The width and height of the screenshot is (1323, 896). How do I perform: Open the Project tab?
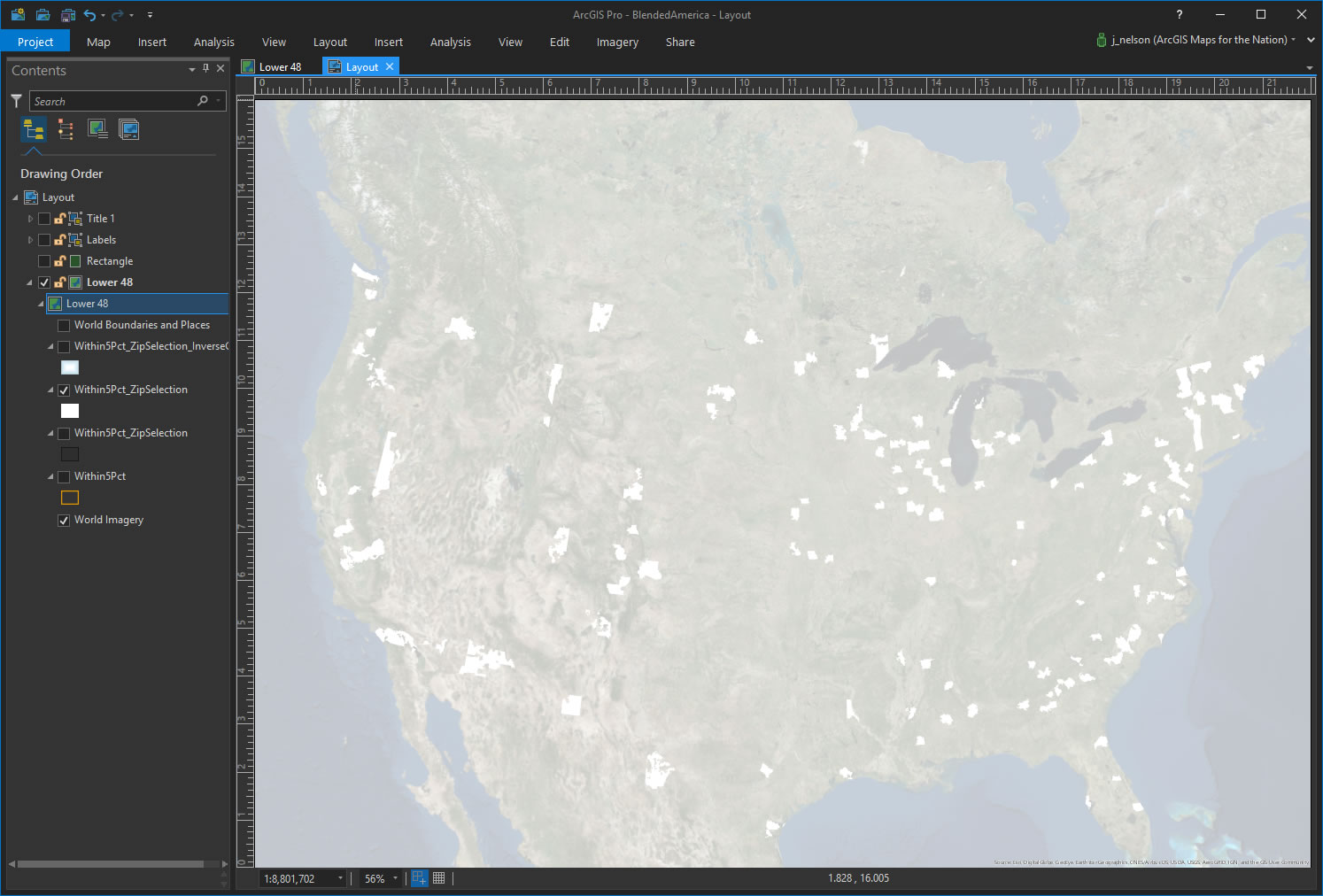pos(35,42)
